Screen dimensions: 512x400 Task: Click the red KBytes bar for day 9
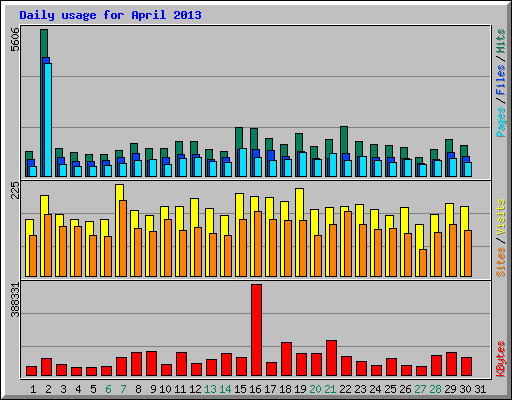click(151, 364)
